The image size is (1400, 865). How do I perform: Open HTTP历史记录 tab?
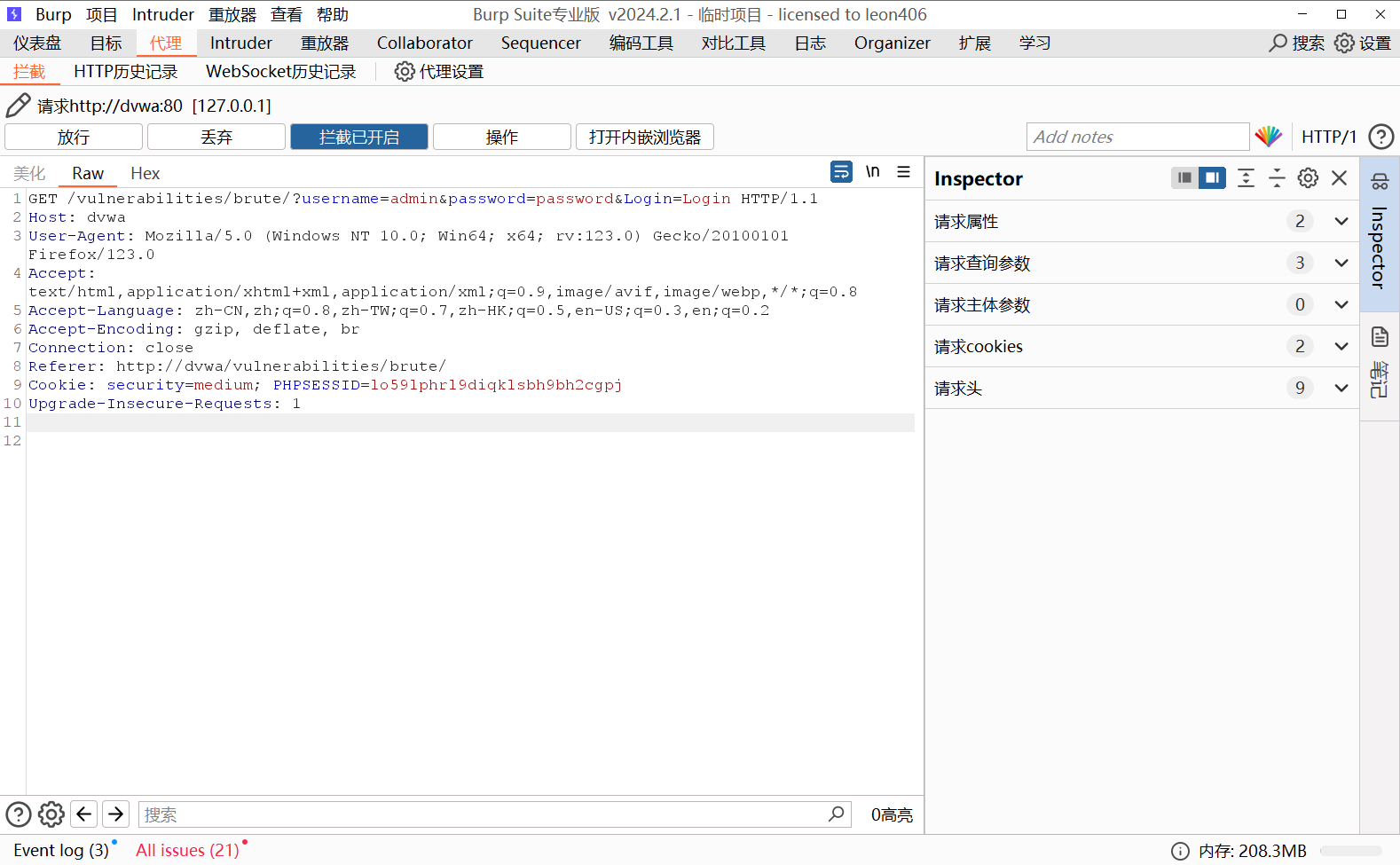125,72
